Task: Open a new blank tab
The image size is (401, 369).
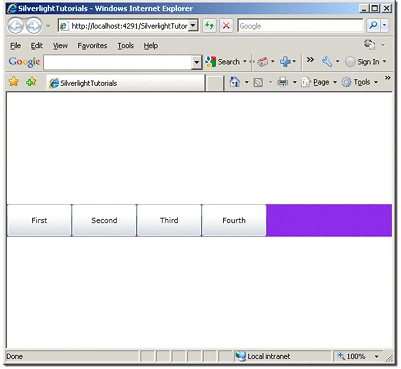Action: pos(215,83)
